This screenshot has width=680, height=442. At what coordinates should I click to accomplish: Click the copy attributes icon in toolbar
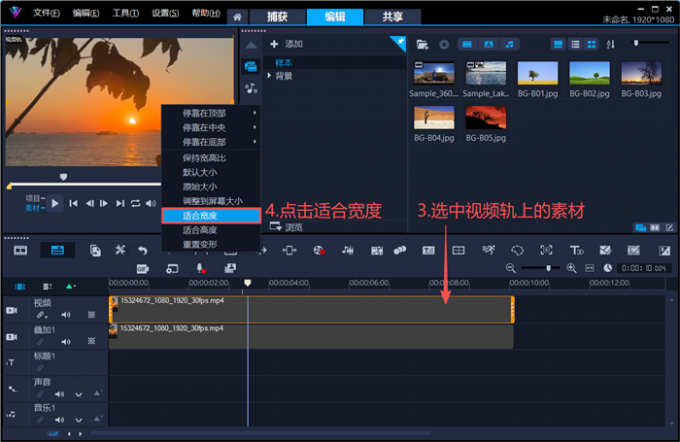(x=95, y=250)
